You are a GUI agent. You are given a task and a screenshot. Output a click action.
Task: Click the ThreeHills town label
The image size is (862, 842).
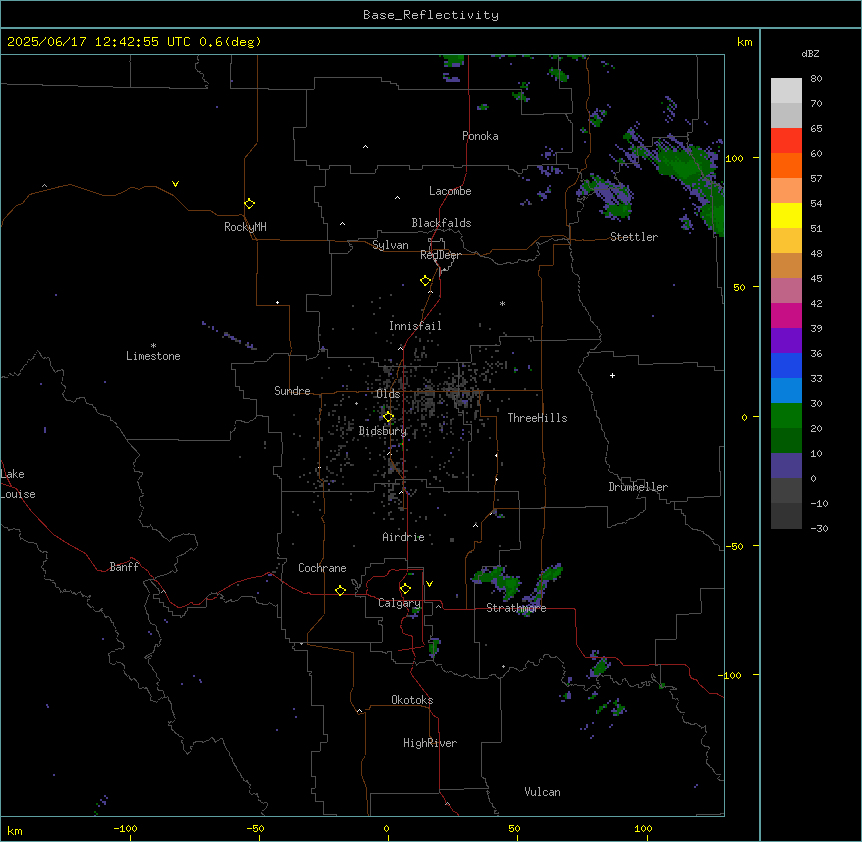point(537,418)
